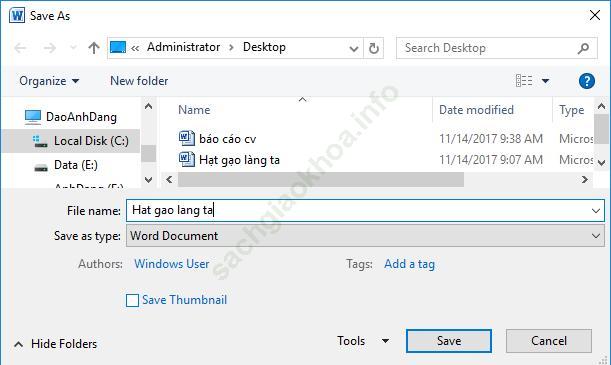Click the Back navigation arrow
This screenshot has height=365, width=611.
(x=20, y=48)
